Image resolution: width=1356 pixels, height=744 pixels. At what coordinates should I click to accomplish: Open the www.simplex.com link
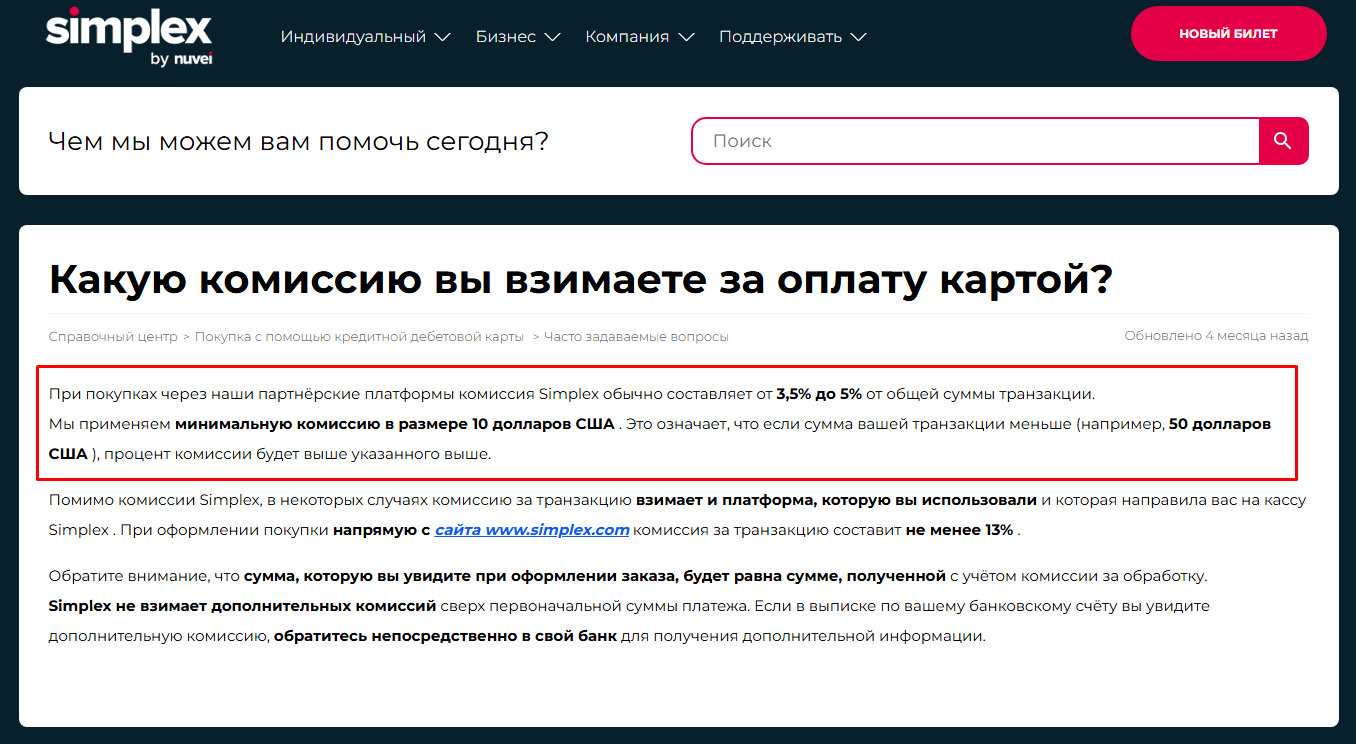coord(530,530)
